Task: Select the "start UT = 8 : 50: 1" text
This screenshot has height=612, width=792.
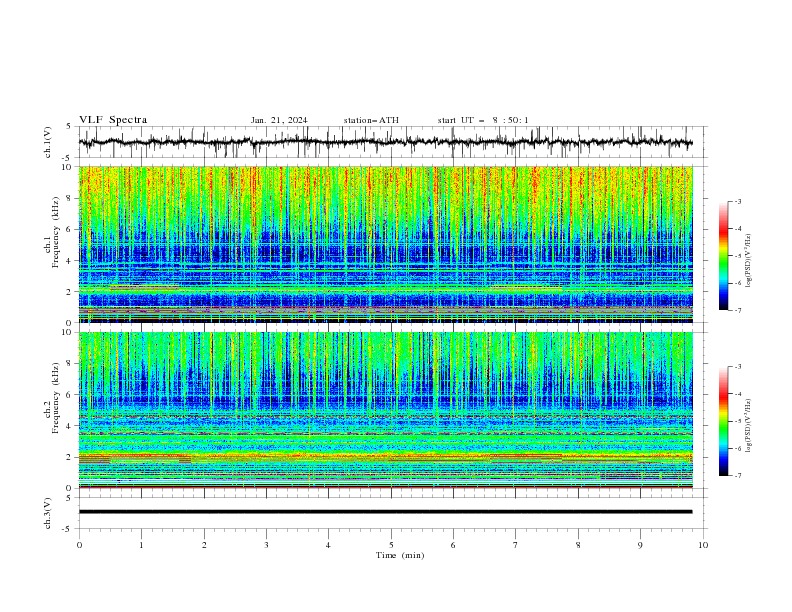Action: coord(483,120)
